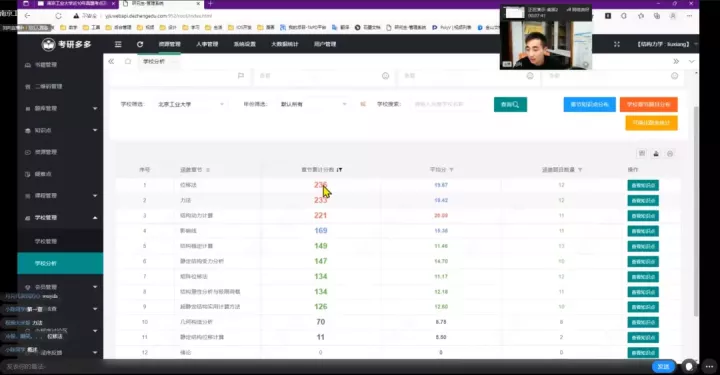The image size is (720, 375).
Task: Click the browser reload button
Action: point(58,16)
